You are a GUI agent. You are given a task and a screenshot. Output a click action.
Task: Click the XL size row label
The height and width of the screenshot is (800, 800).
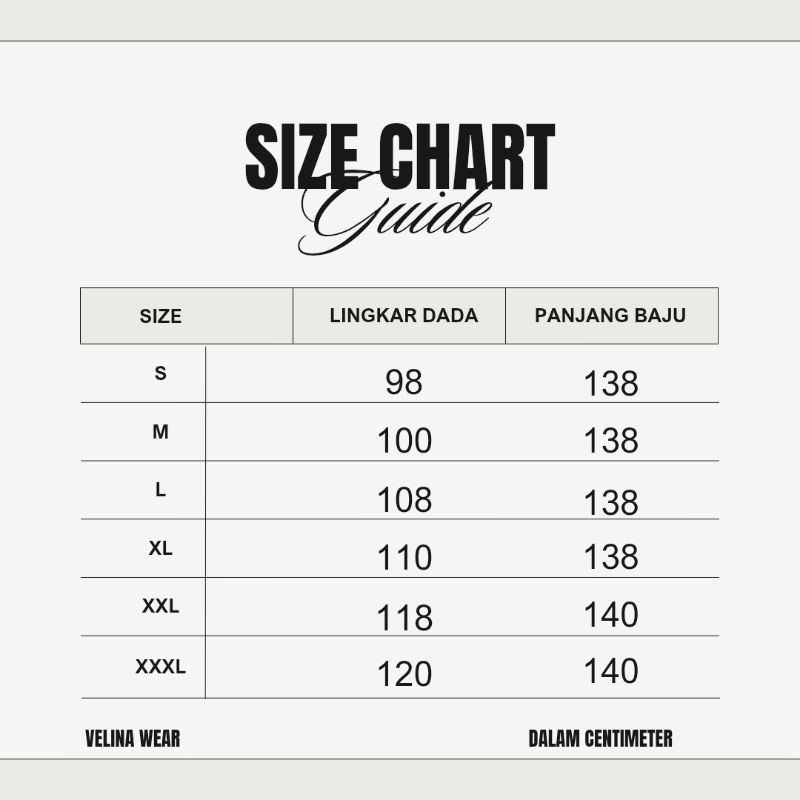161,548
